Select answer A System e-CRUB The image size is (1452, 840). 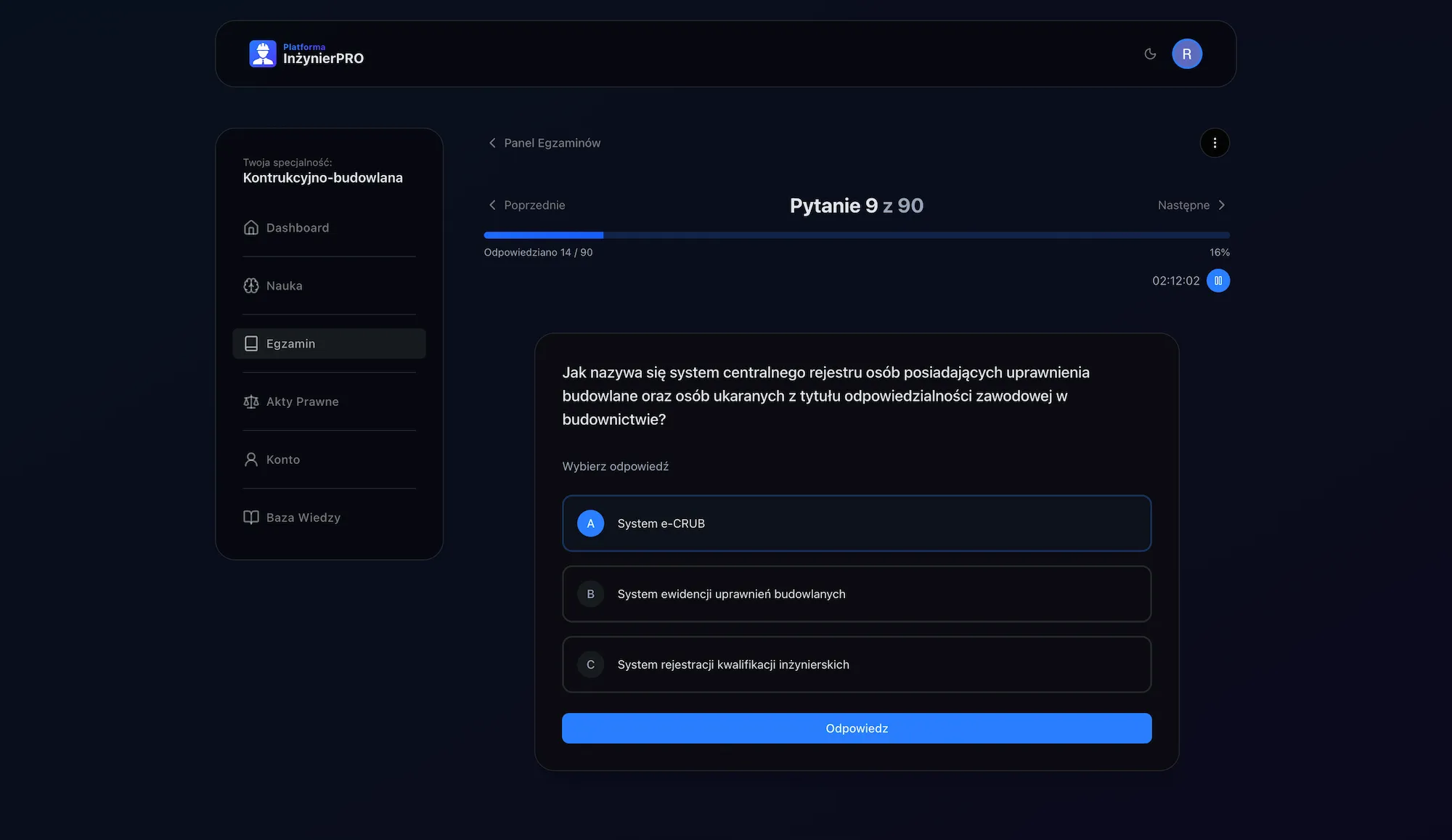coord(856,523)
